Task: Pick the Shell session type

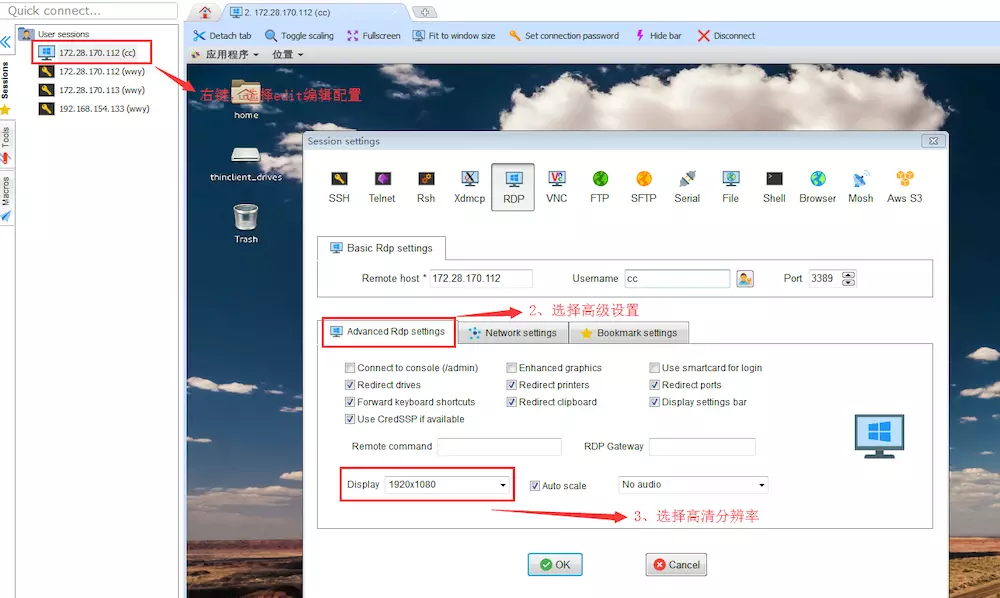Action: pos(774,187)
